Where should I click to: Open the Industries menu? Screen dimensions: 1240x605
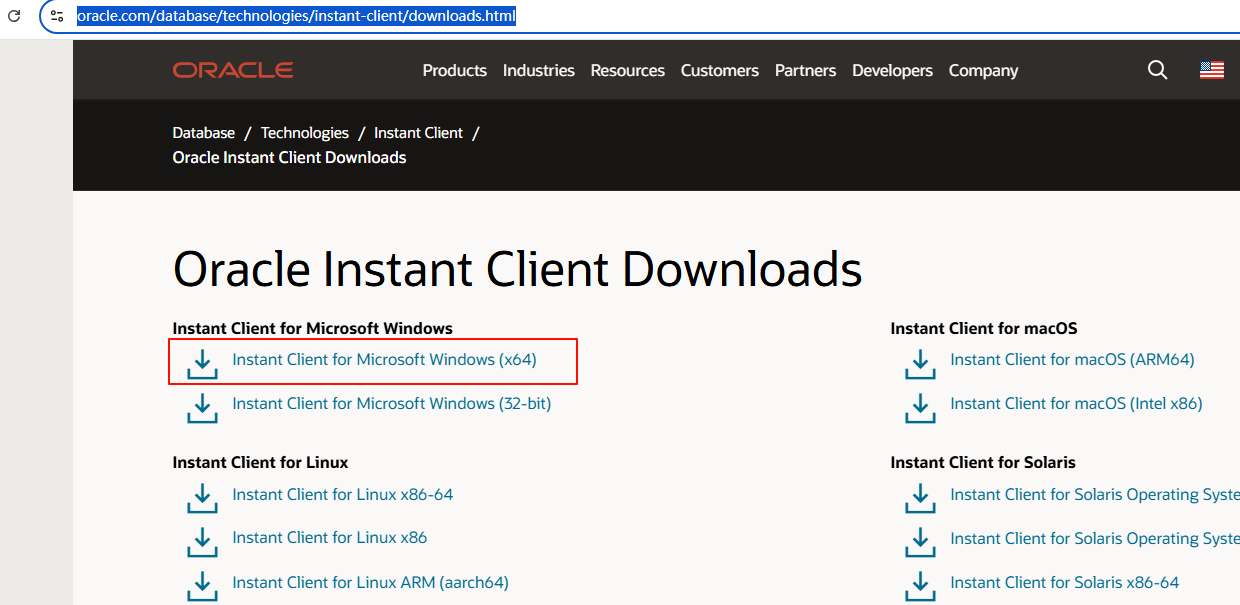[x=539, y=70]
